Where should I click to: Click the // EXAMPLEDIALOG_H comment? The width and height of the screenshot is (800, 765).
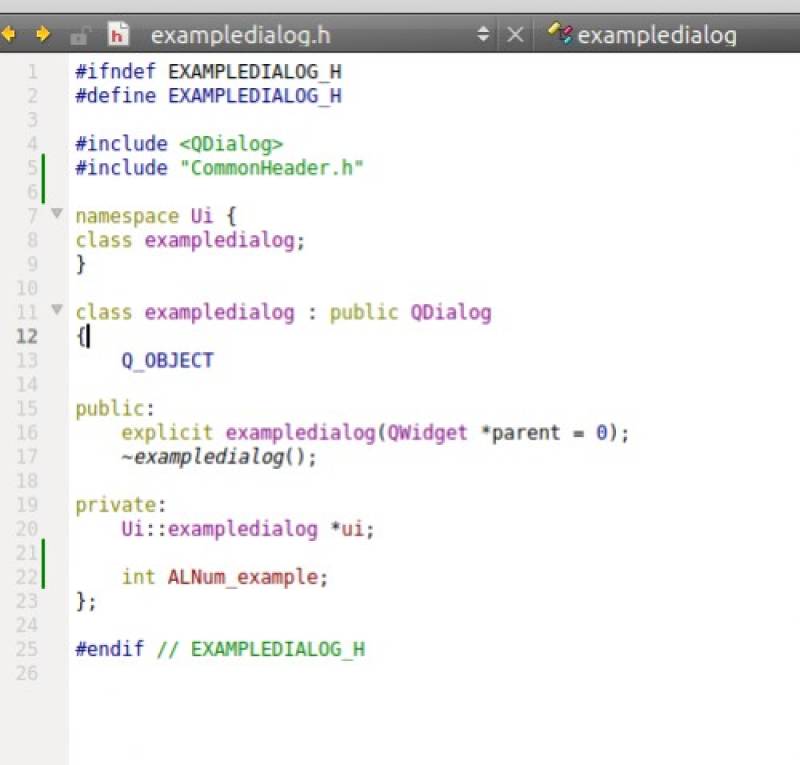click(x=261, y=650)
